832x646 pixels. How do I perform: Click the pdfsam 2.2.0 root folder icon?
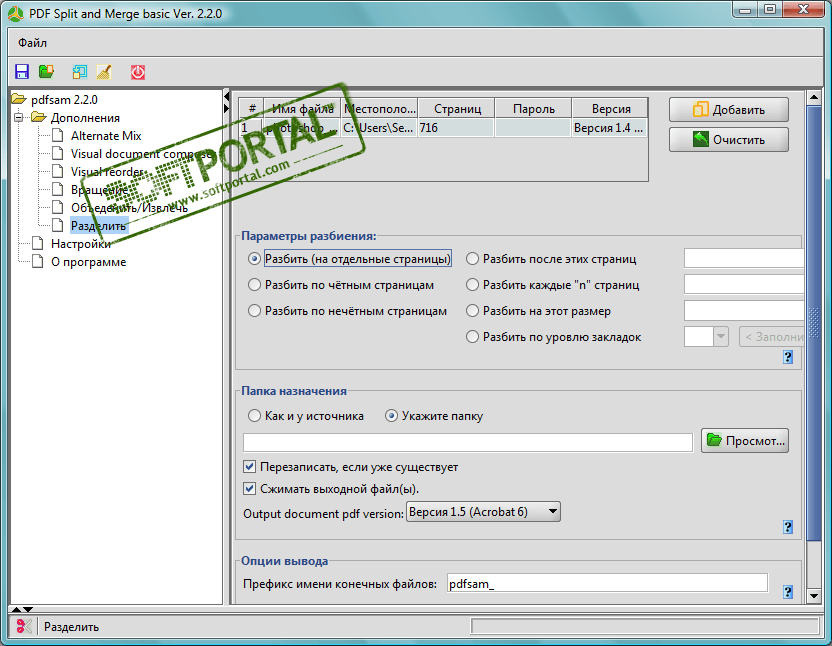(x=19, y=99)
